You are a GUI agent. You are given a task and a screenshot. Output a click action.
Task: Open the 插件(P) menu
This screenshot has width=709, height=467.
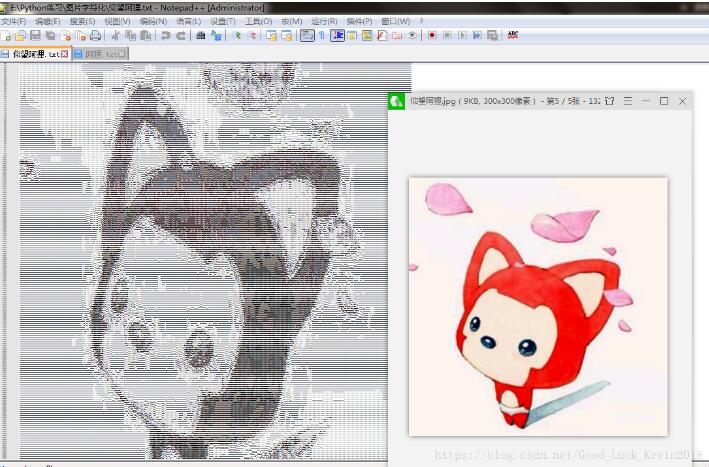[x=359, y=22]
